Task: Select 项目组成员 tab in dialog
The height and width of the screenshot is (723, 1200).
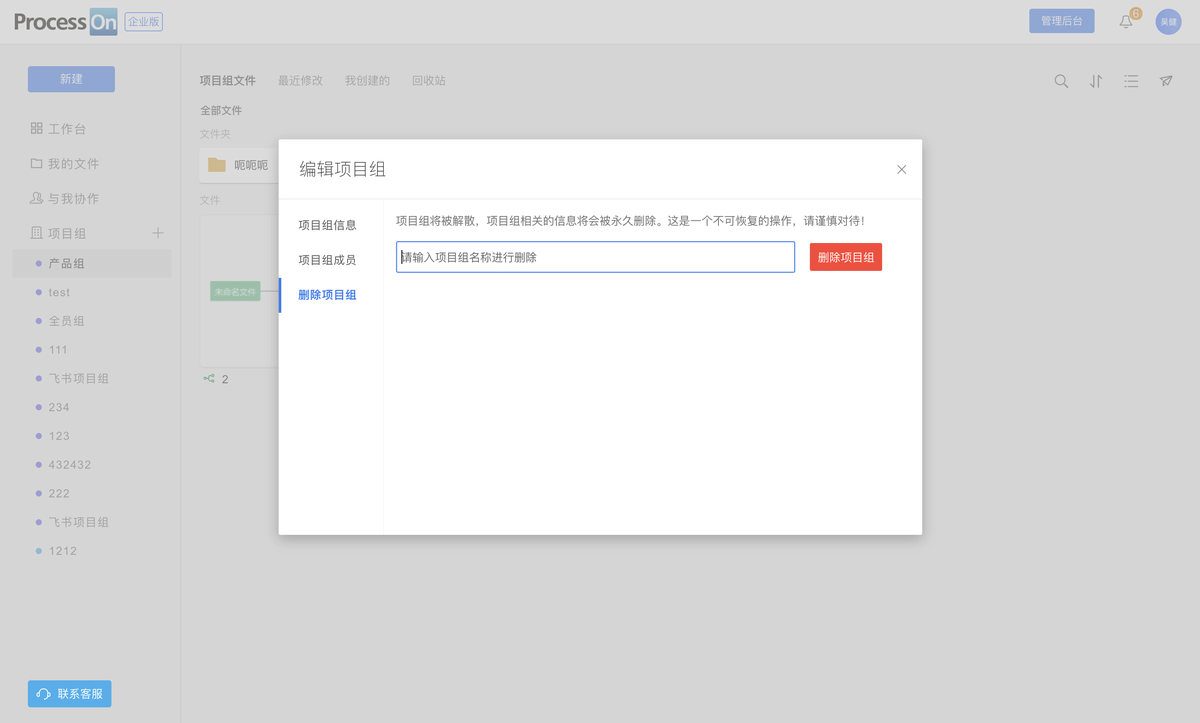Action: [327, 260]
